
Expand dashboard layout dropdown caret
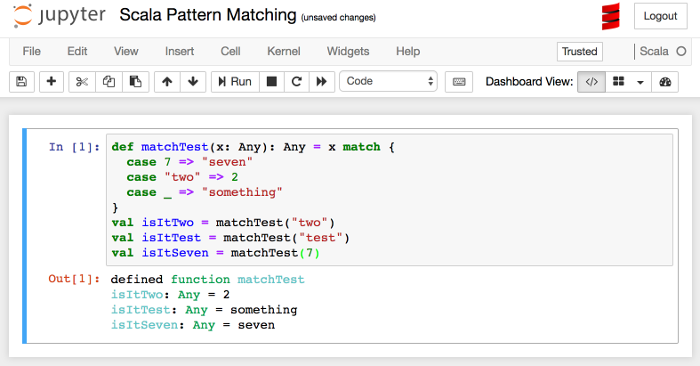[641, 82]
